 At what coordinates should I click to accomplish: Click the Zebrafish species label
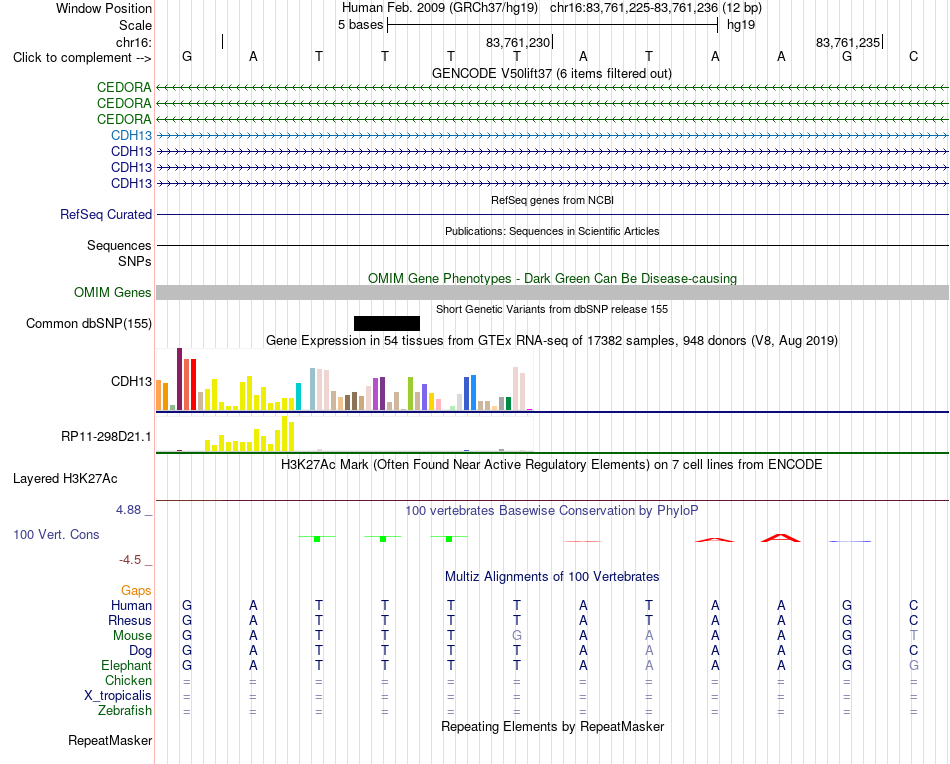125,710
